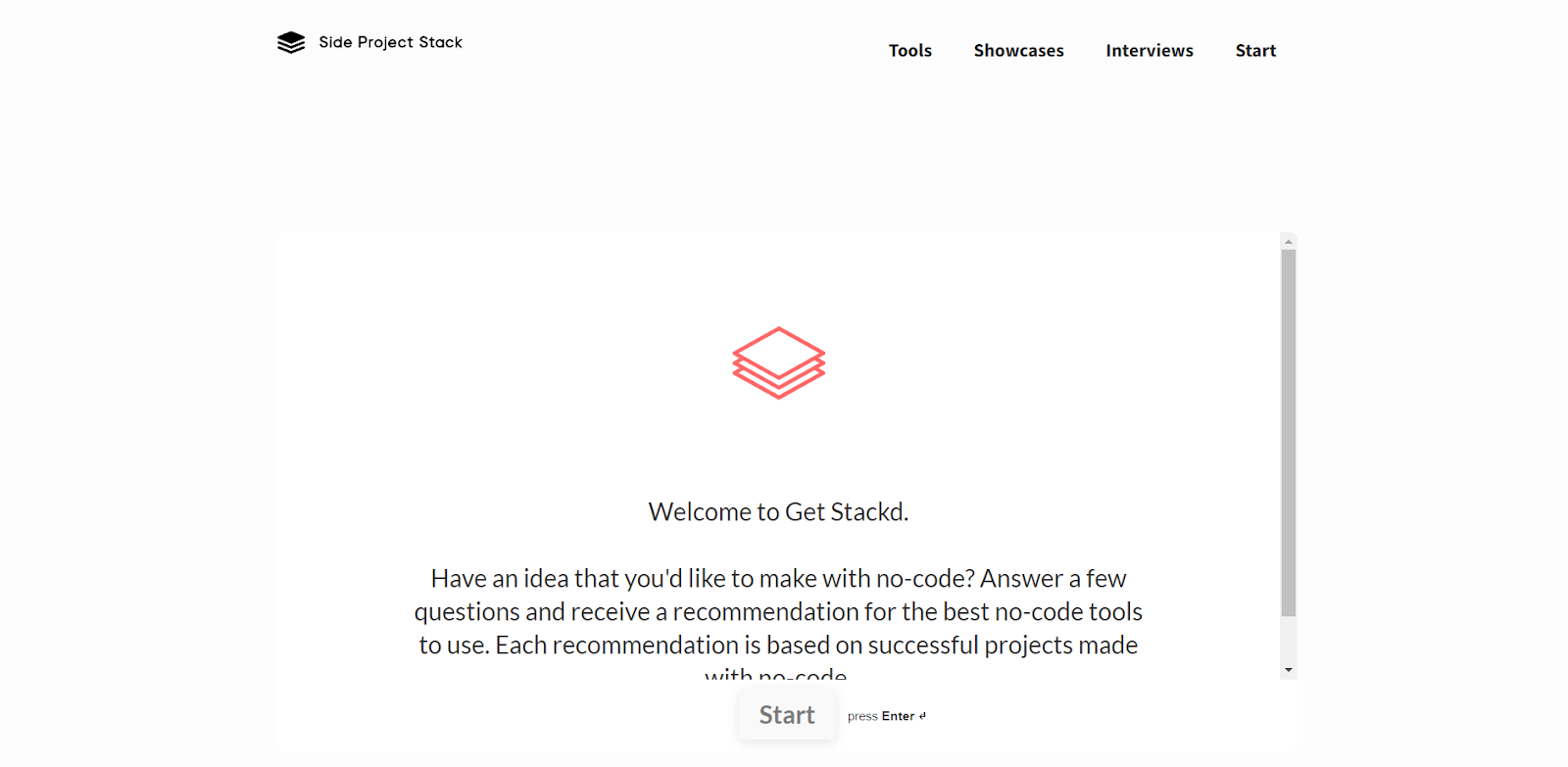
Task: Go to the Showcases page
Action: 1019,51
